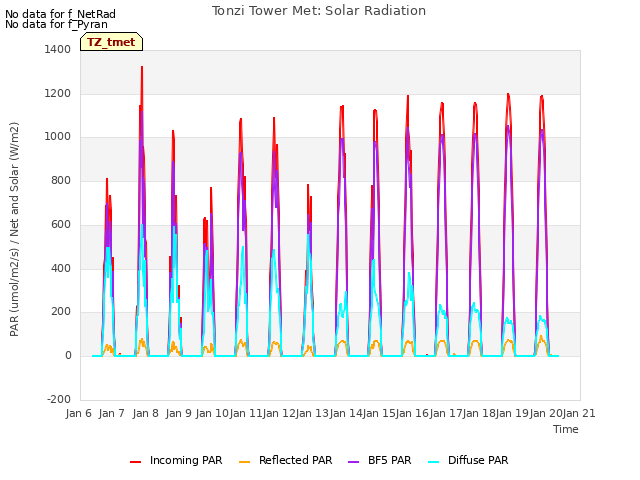Click the 1000 y-axis tick label
The image size is (640, 480).
coord(58,137)
